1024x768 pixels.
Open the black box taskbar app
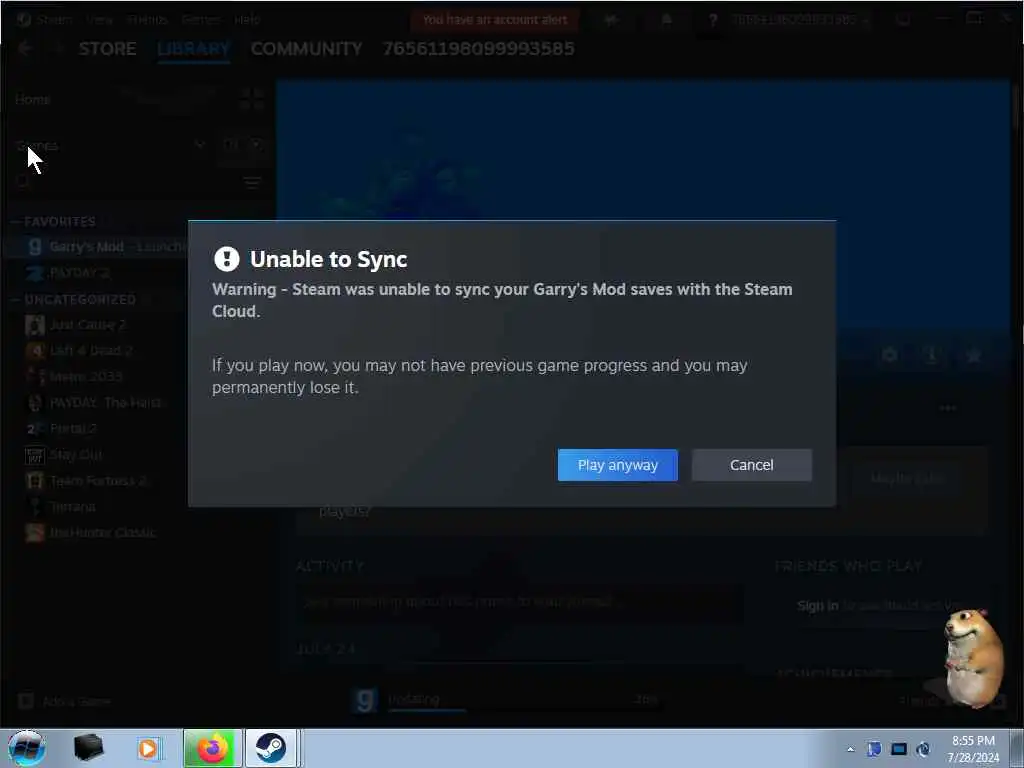coord(88,748)
